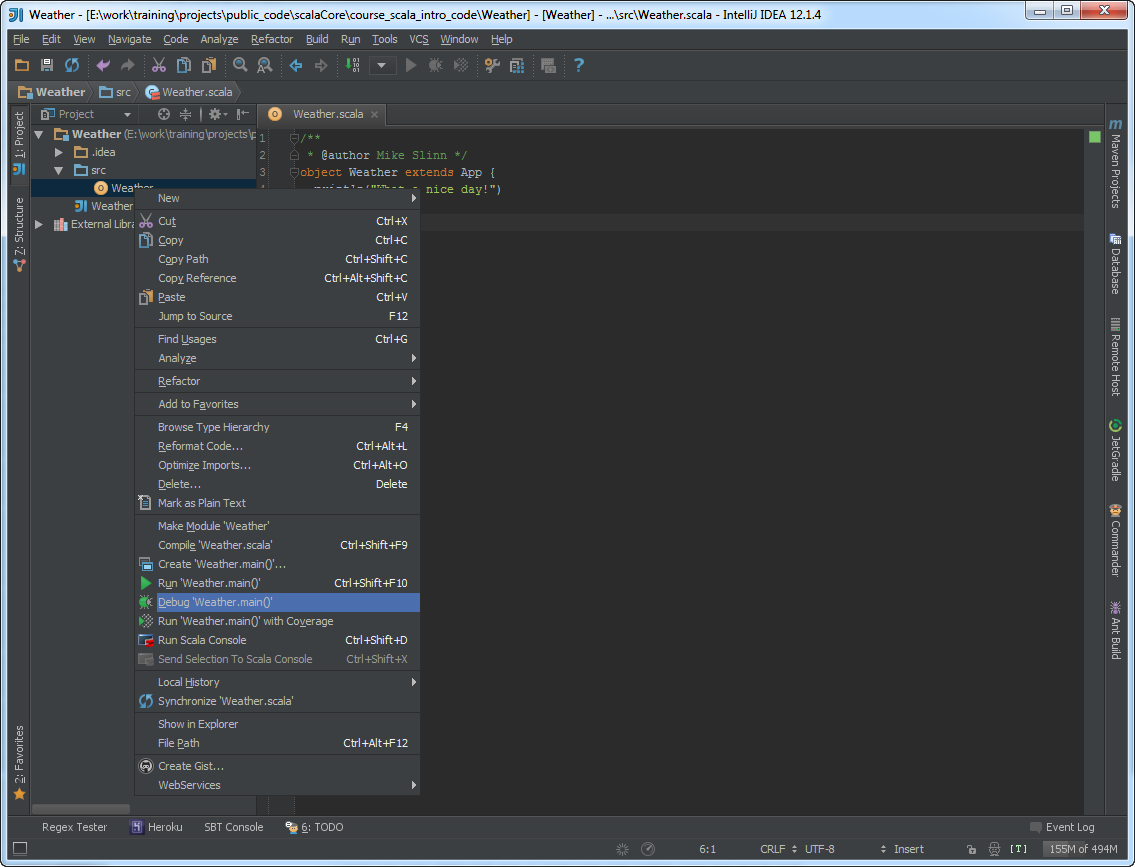Collapse the src folder
1135x867 pixels.
(x=59, y=170)
